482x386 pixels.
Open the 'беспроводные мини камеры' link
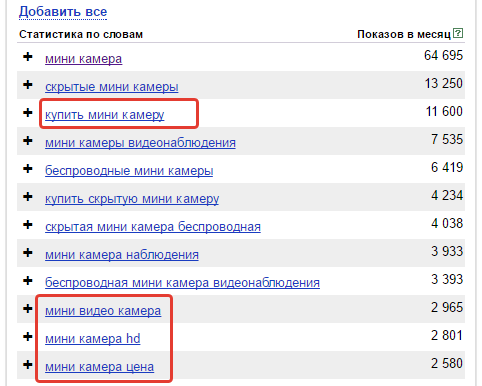(129, 171)
